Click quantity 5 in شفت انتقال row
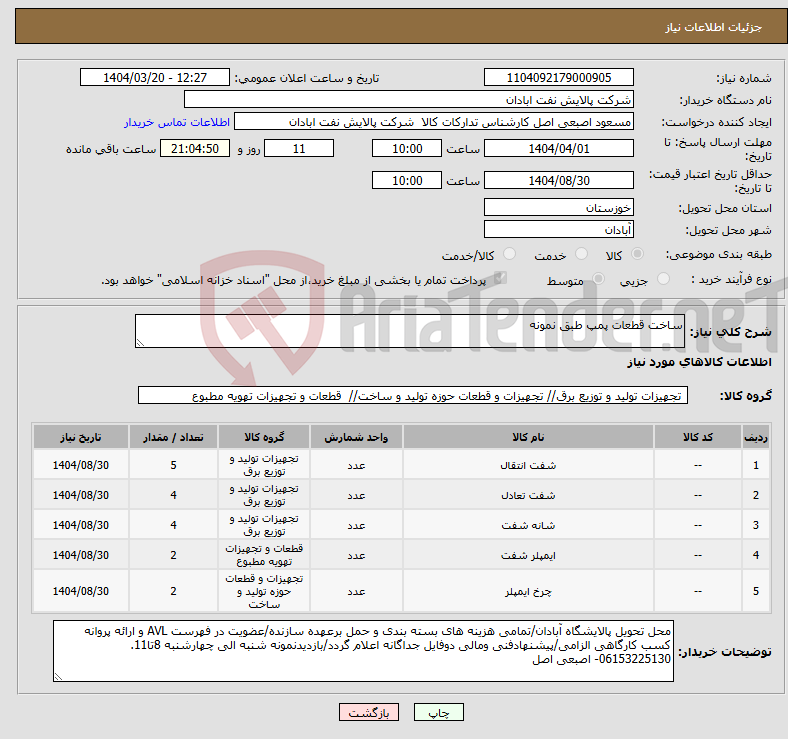The width and height of the screenshot is (788, 739). pos(173,465)
